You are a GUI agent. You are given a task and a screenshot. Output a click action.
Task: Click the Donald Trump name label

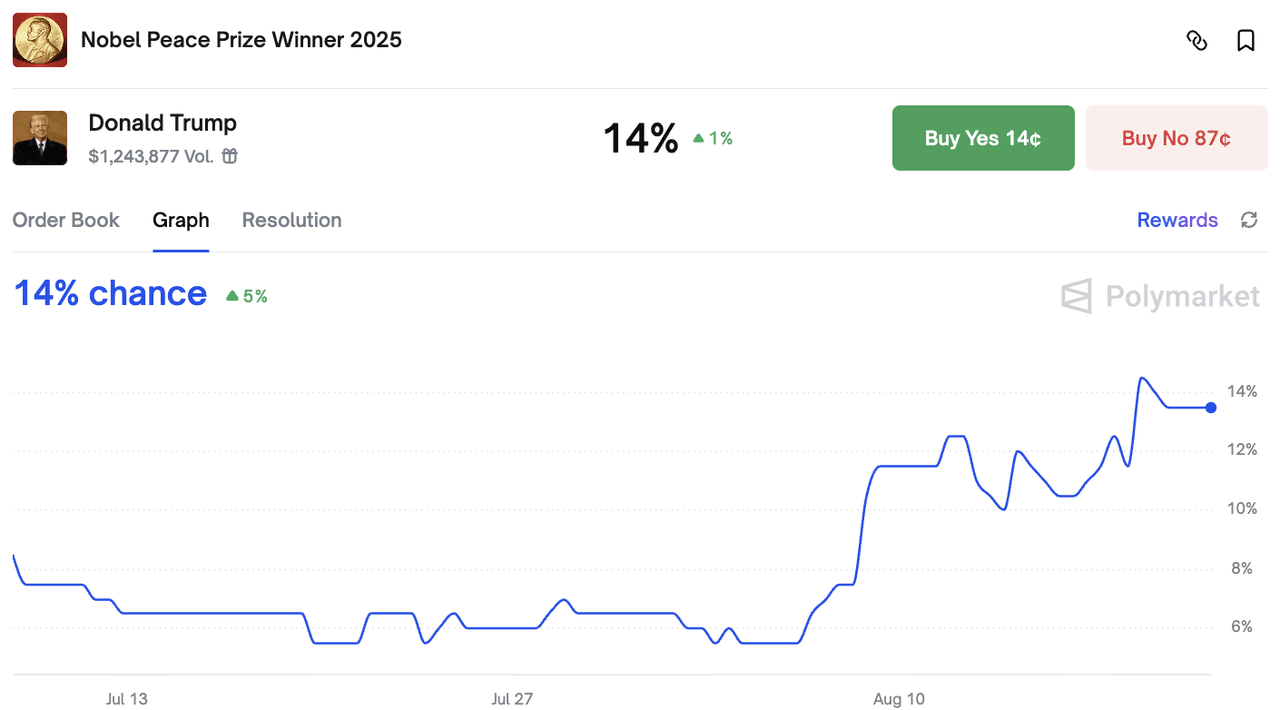point(163,123)
